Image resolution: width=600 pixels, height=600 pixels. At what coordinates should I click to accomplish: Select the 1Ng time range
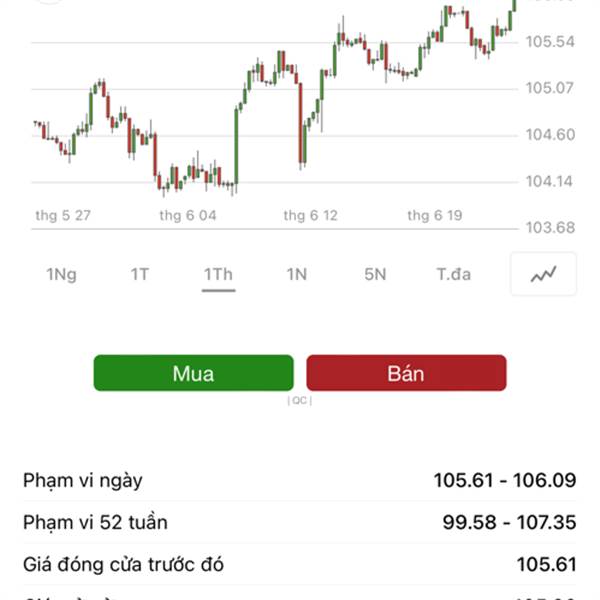pyautogui.click(x=61, y=275)
